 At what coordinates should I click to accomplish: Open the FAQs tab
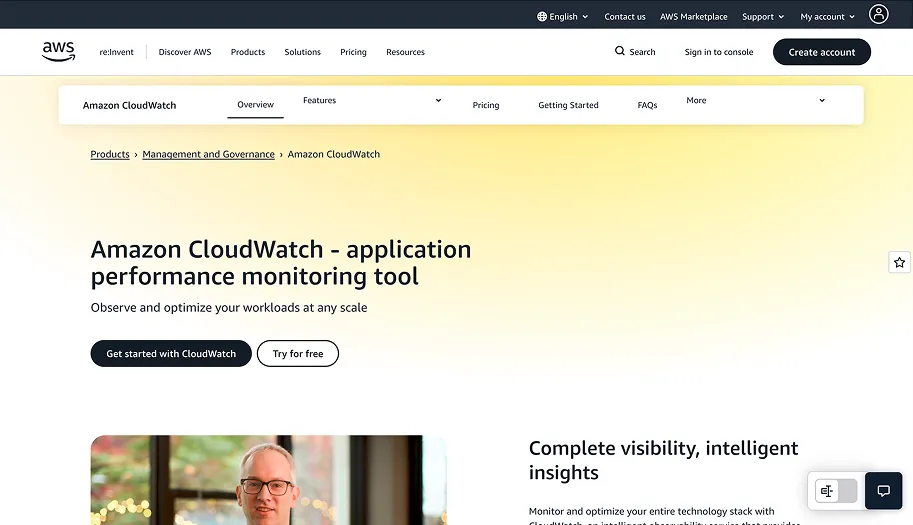(x=647, y=105)
